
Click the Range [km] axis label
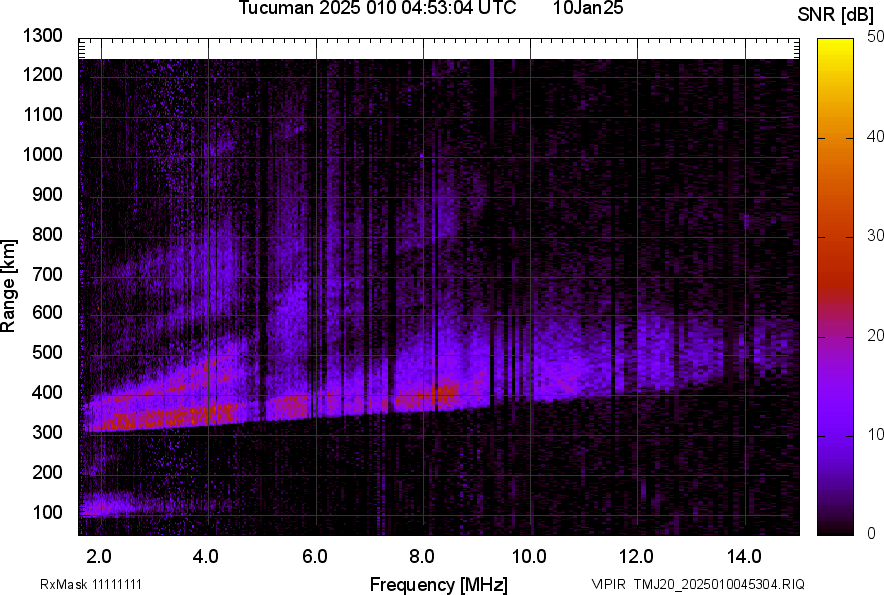9,285
